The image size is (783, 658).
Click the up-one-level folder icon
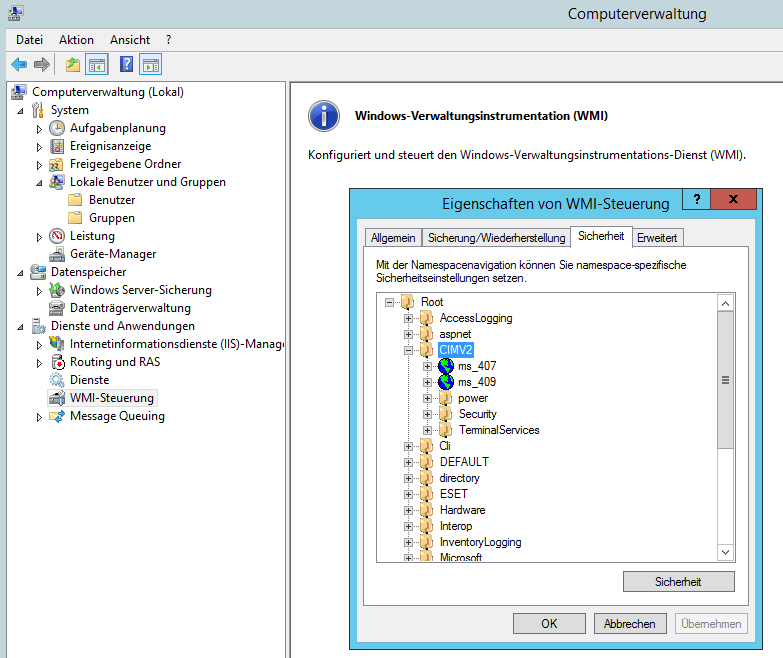pyautogui.click(x=72, y=65)
